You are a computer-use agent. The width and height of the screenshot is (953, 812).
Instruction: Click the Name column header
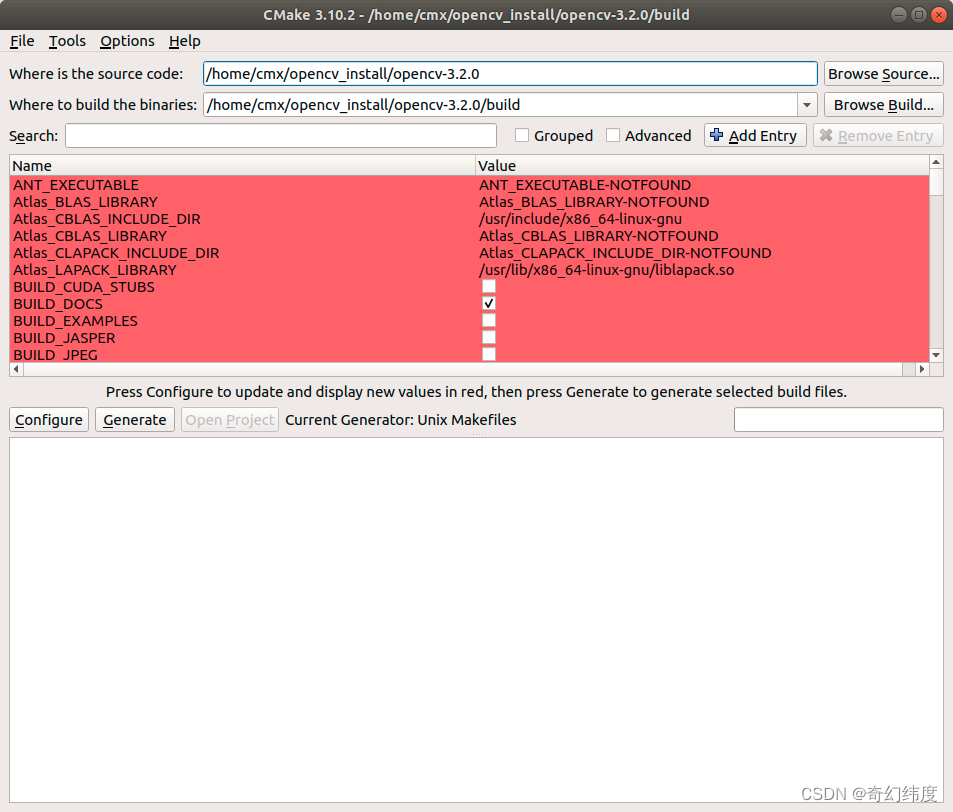point(242,165)
